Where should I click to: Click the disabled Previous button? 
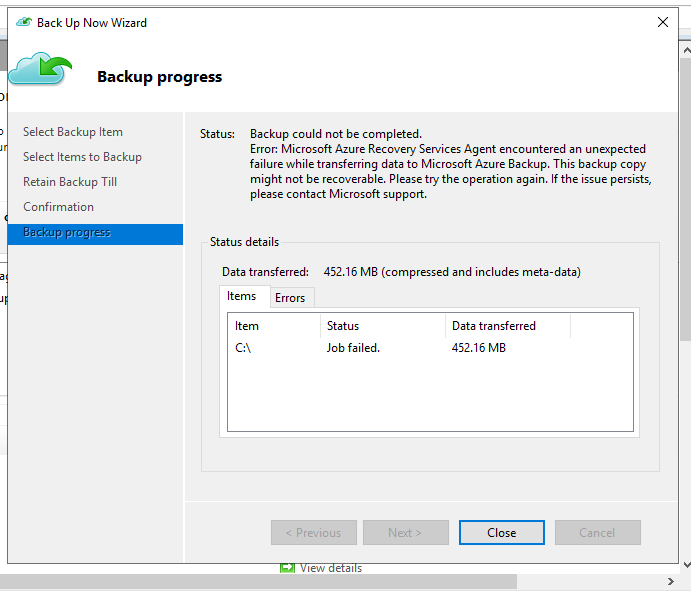click(x=314, y=532)
